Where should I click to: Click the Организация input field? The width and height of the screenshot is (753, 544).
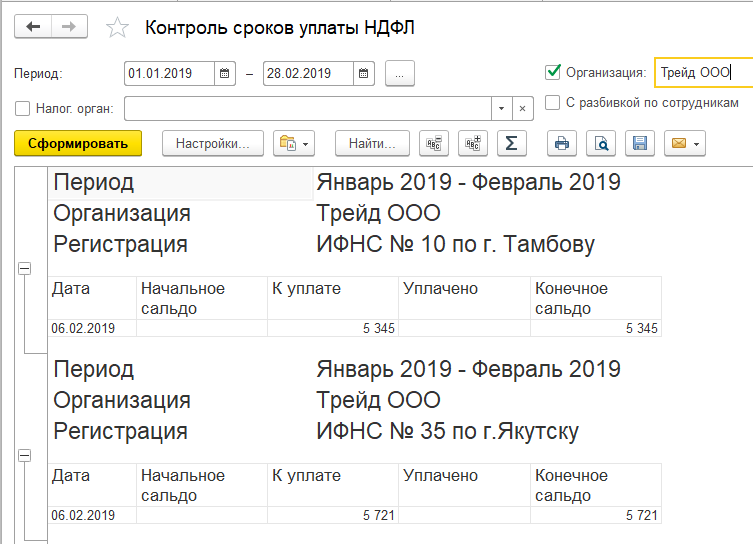[x=700, y=72]
